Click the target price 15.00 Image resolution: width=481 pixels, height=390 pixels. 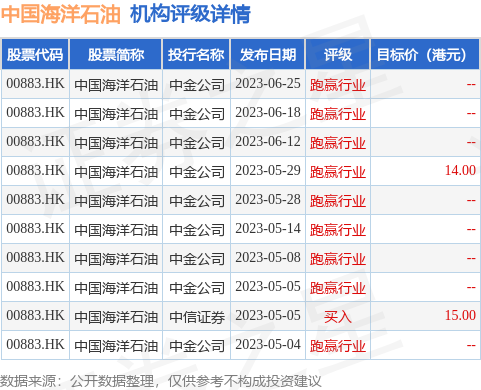(460, 315)
